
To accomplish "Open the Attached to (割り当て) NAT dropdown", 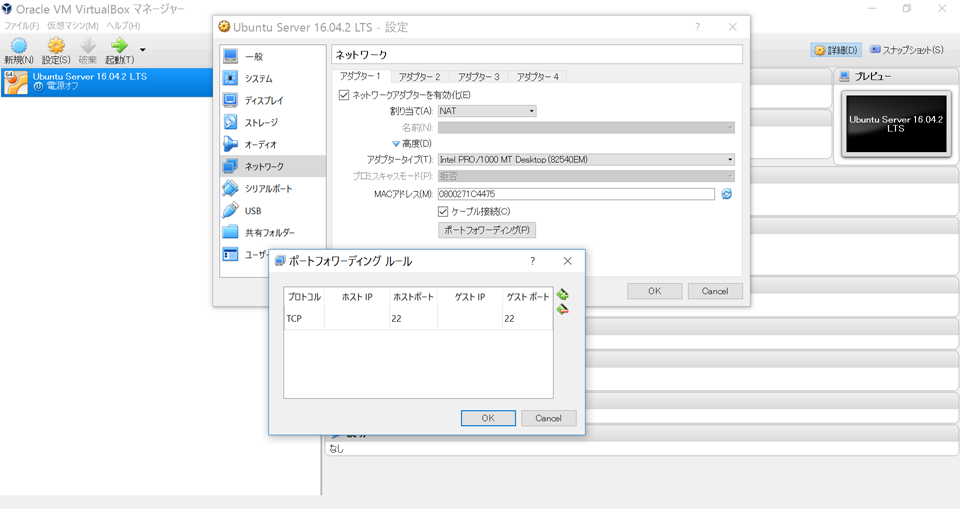I will (x=487, y=111).
